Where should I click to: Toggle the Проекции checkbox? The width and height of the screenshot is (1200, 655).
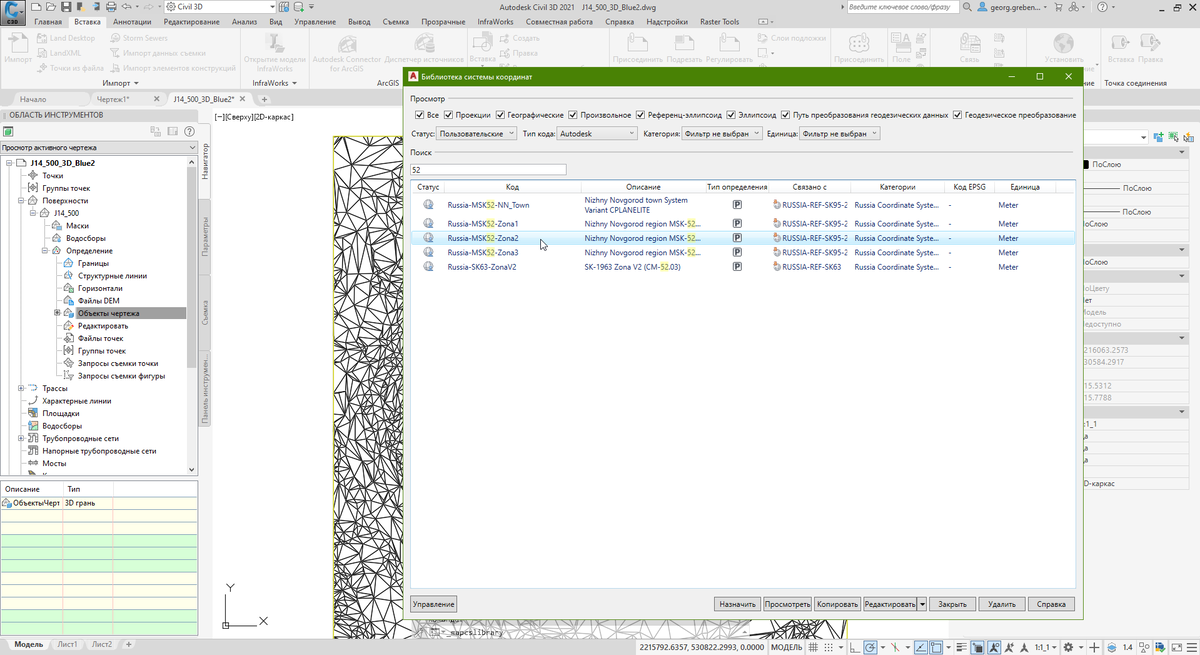coord(449,115)
